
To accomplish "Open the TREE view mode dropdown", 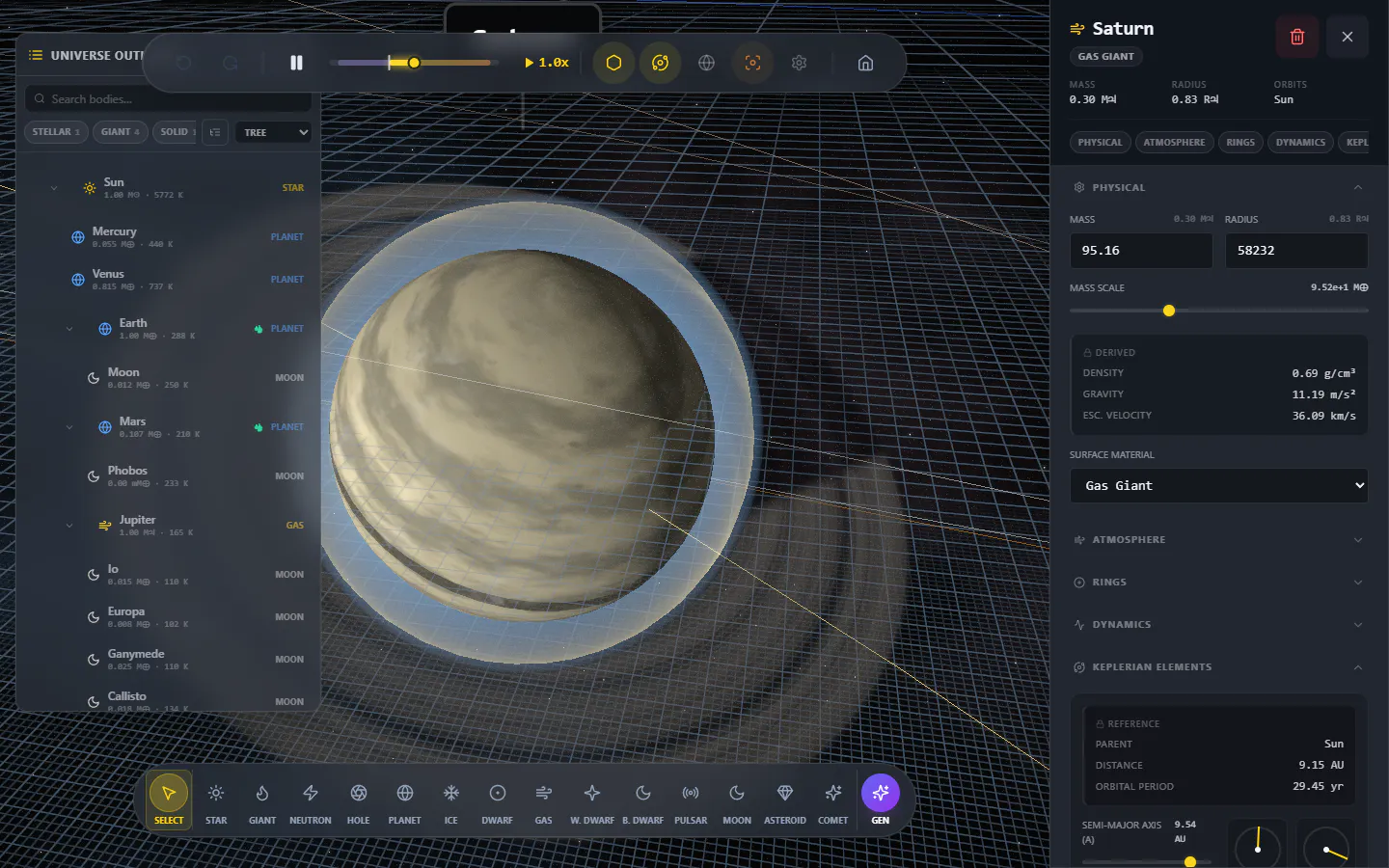I will click(x=274, y=132).
